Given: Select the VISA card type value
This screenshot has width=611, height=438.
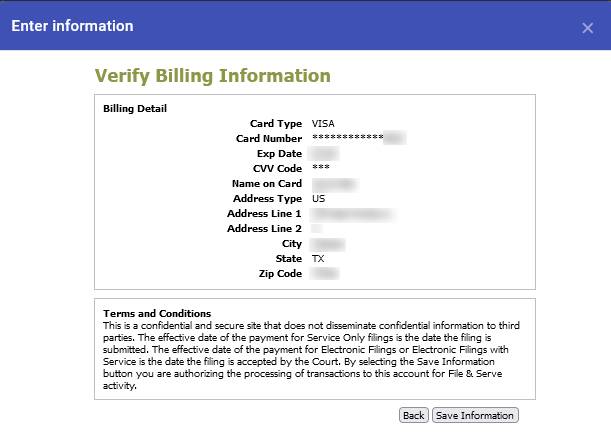Looking at the screenshot, I should [x=323, y=123].
